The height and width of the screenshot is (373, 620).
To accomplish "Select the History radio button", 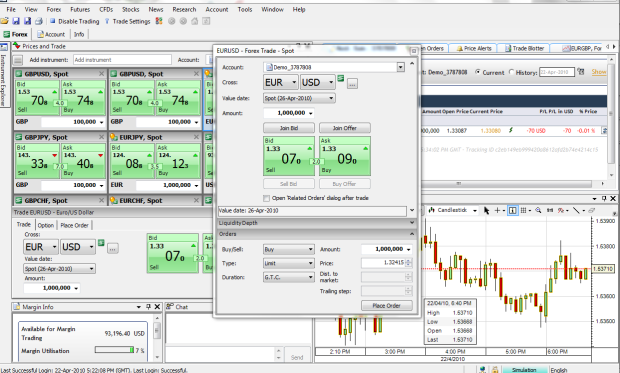I will [511, 72].
